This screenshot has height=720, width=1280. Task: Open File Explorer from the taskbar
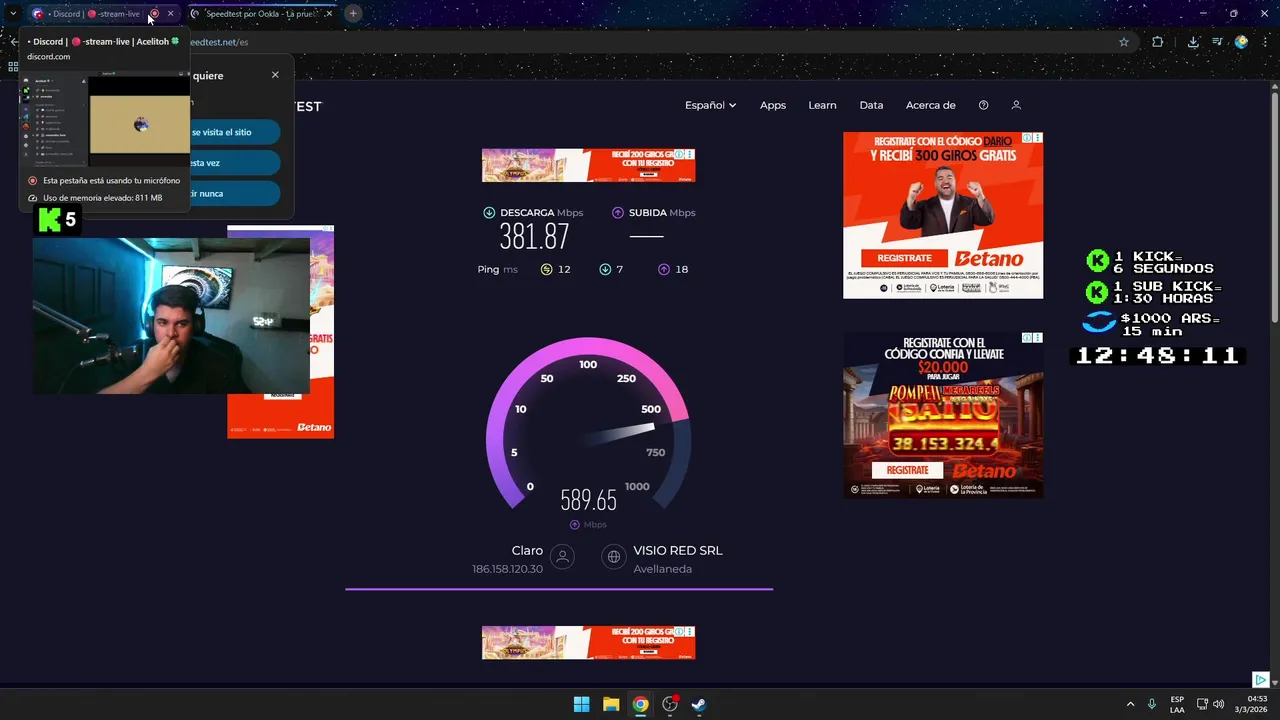click(x=611, y=704)
